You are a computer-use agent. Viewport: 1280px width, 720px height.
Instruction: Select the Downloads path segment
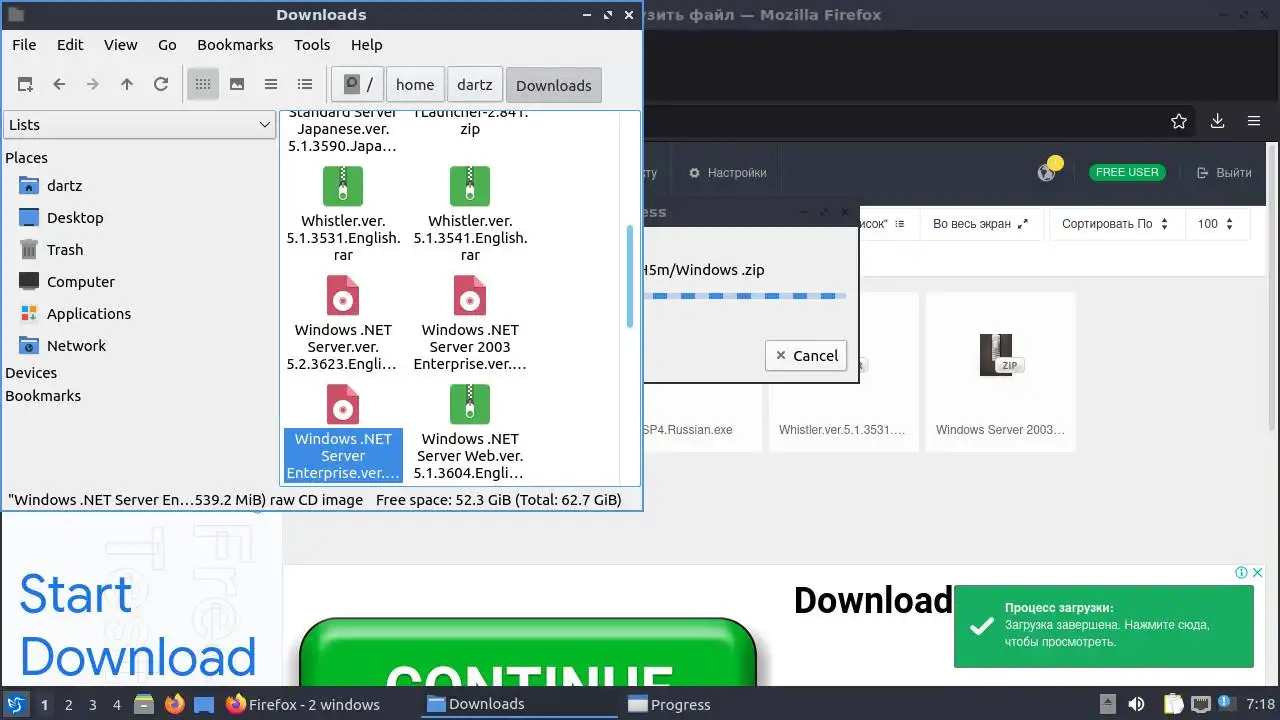(554, 85)
